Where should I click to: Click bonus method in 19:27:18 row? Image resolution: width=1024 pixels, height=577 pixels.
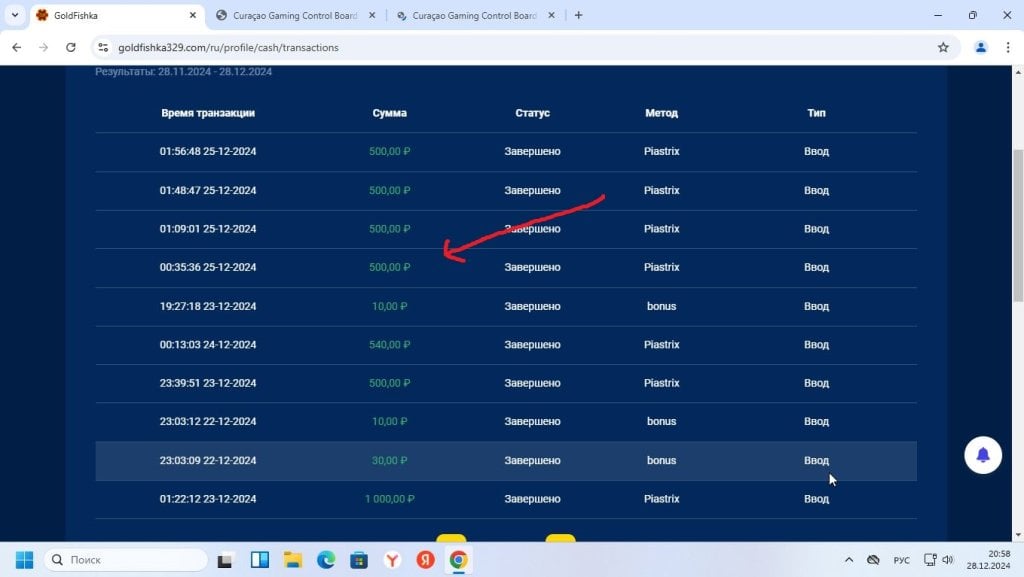(x=662, y=306)
